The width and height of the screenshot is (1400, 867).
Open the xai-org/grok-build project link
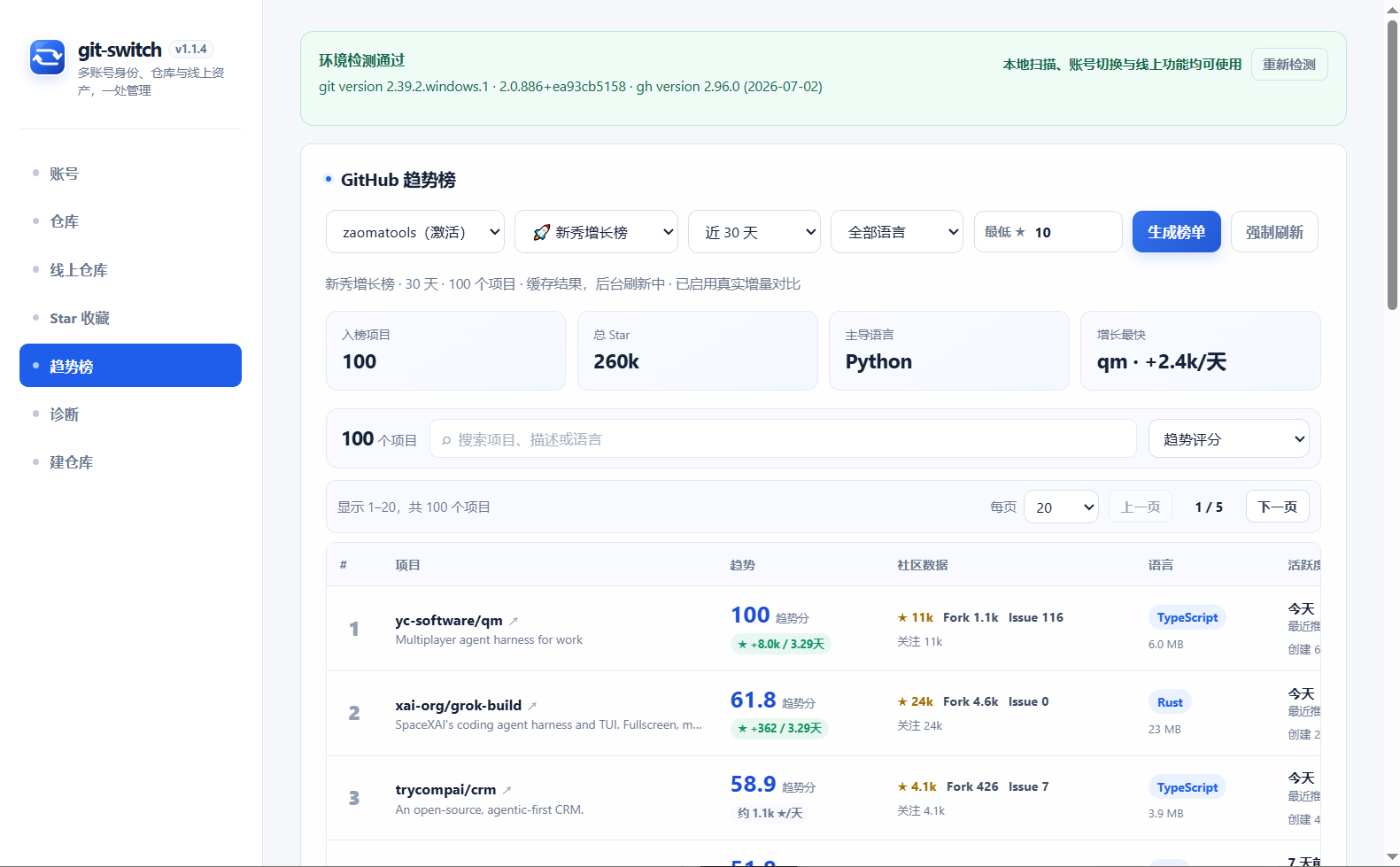(x=458, y=706)
